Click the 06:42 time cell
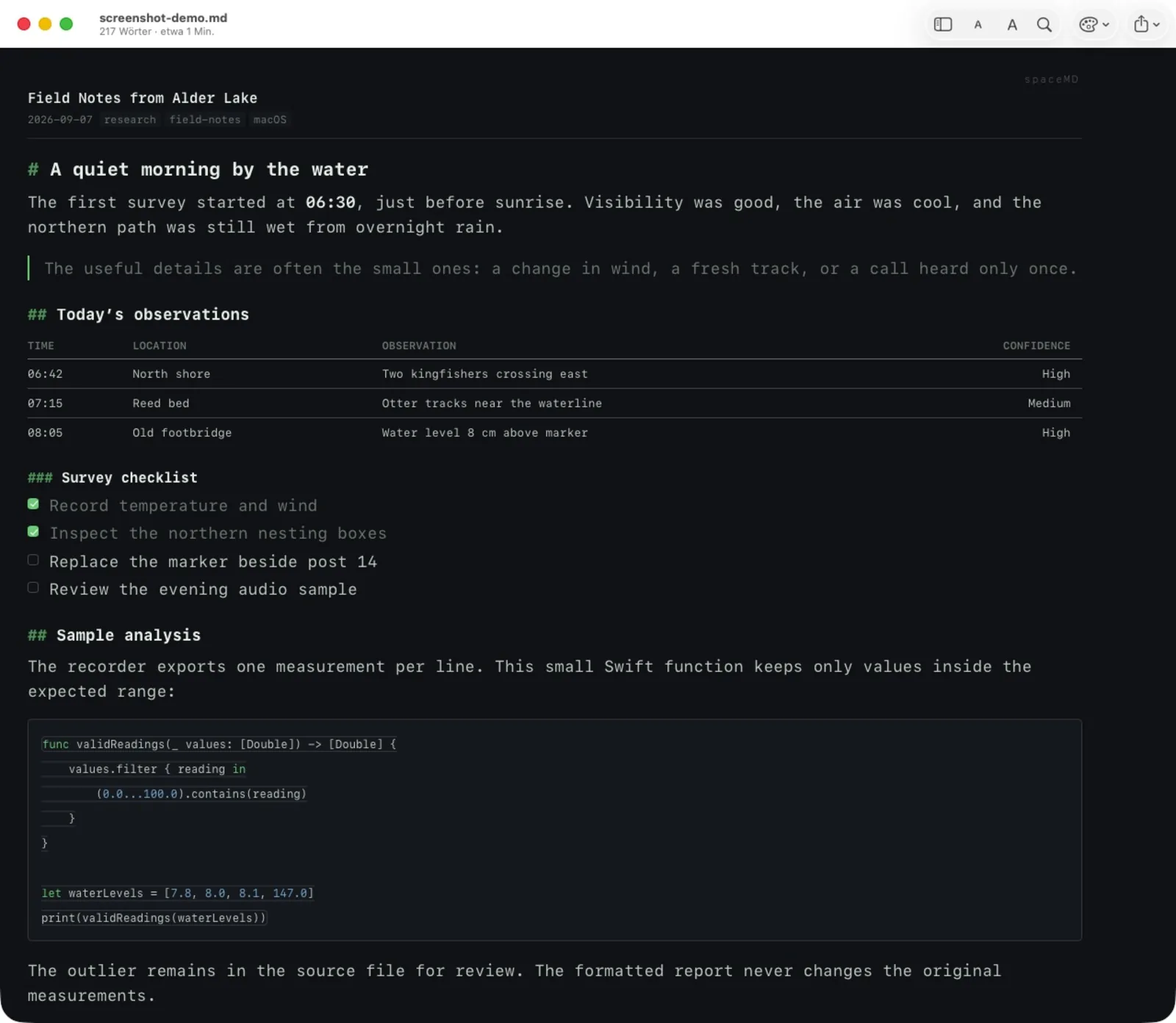The image size is (1176, 1023). tap(46, 374)
